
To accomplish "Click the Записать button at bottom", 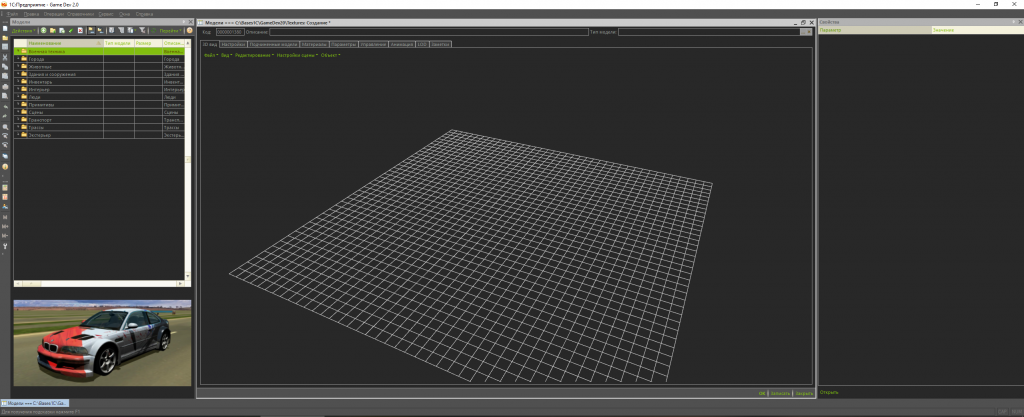I will [780, 393].
